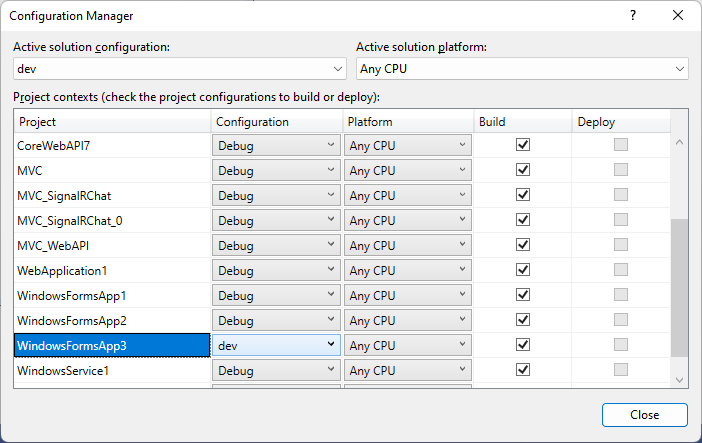The image size is (702, 443).
Task: Uncheck Build for CoreWebAPI7
Action: point(523,145)
